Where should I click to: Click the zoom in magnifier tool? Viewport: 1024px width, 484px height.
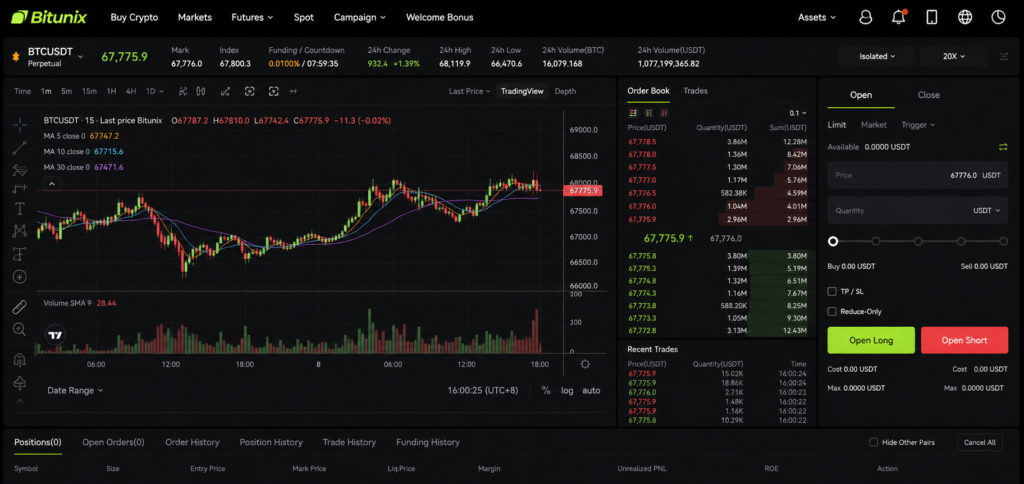[20, 329]
